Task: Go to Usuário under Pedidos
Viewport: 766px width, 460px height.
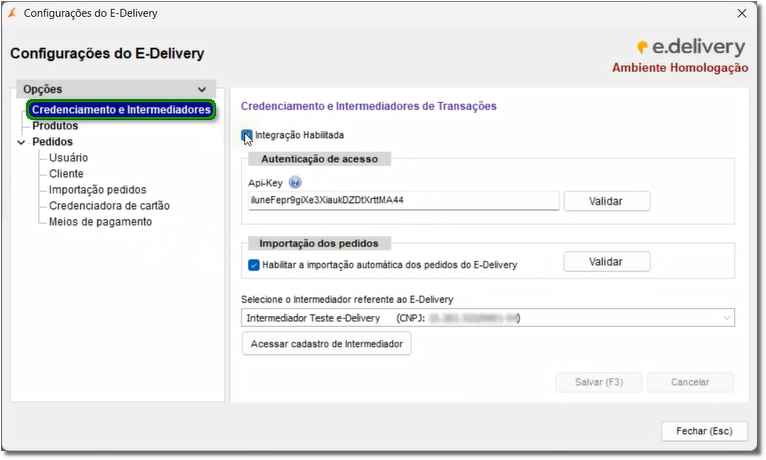Action: 68,158
